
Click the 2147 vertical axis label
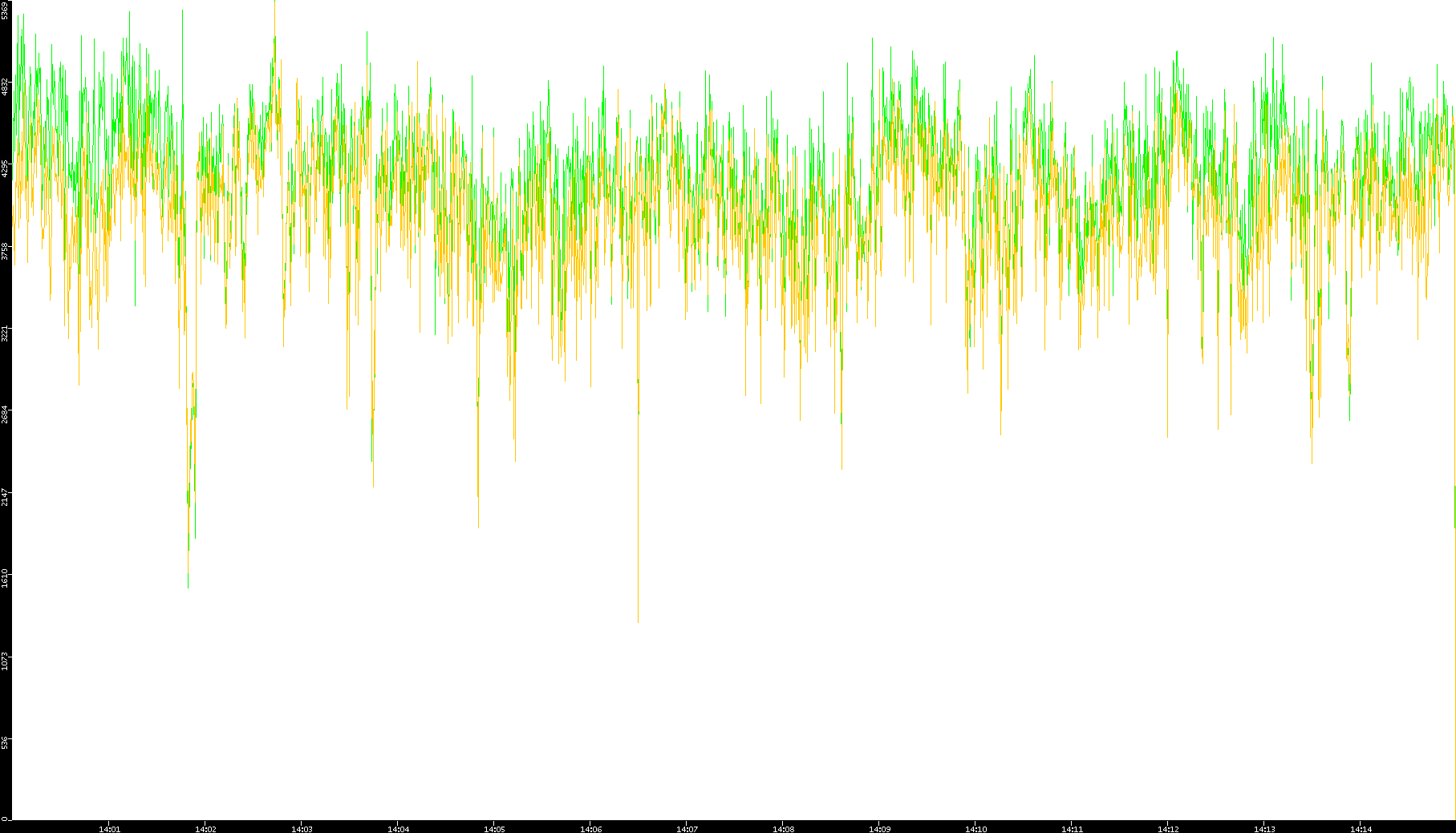(x=5, y=497)
